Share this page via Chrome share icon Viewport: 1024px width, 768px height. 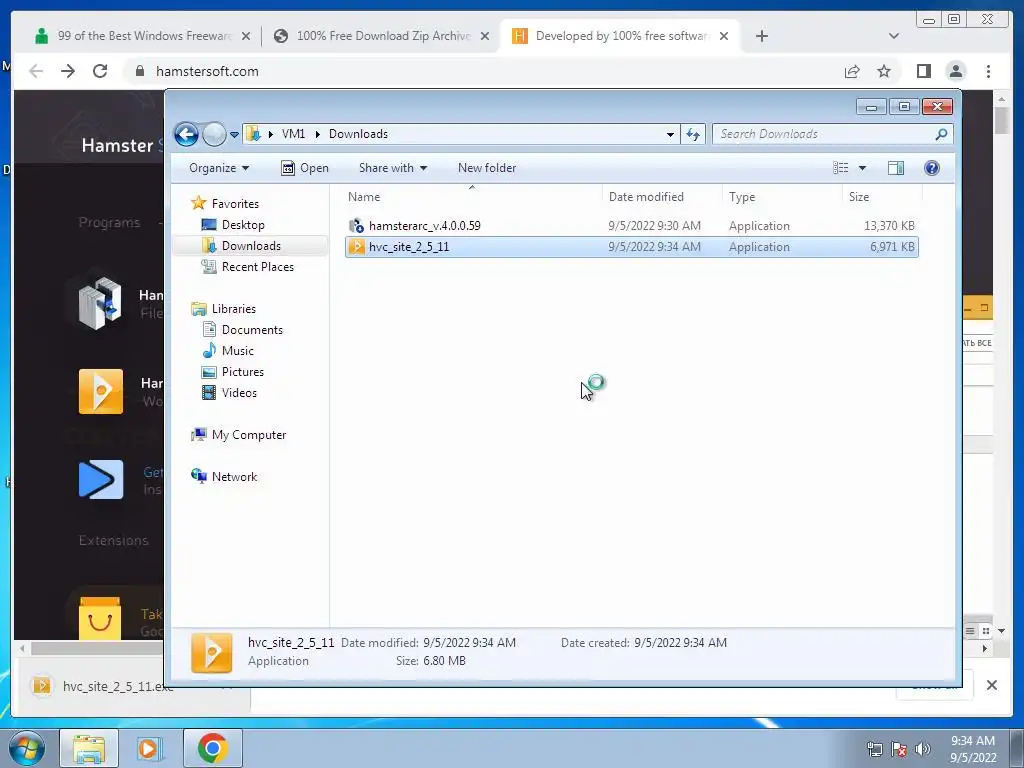(x=852, y=71)
